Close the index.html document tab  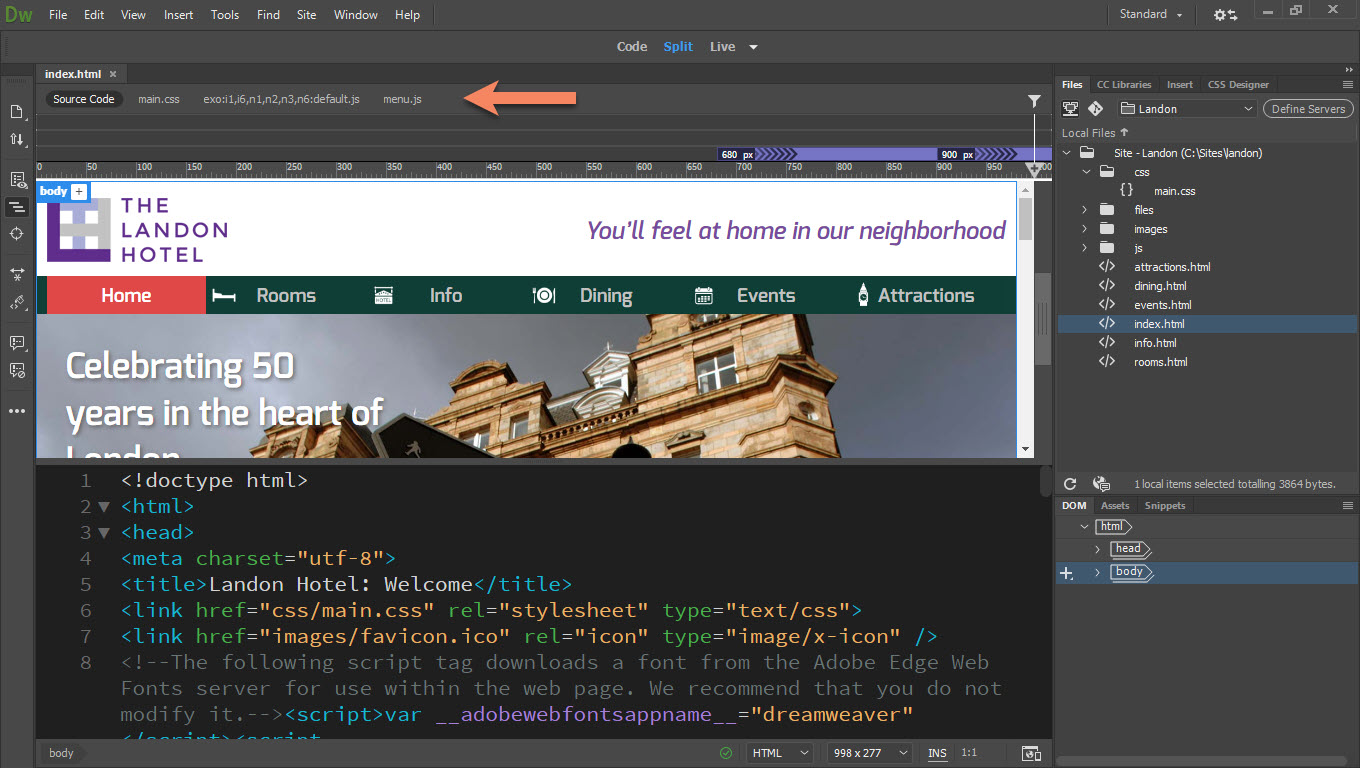113,74
